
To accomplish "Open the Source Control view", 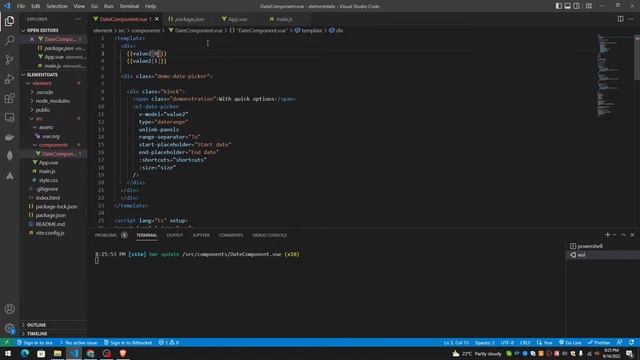I will [9, 60].
